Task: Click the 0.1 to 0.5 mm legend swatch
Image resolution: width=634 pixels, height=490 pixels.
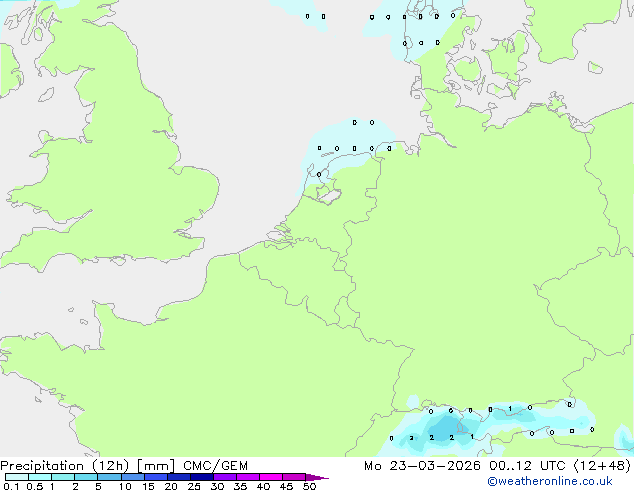Action: pos(17,477)
